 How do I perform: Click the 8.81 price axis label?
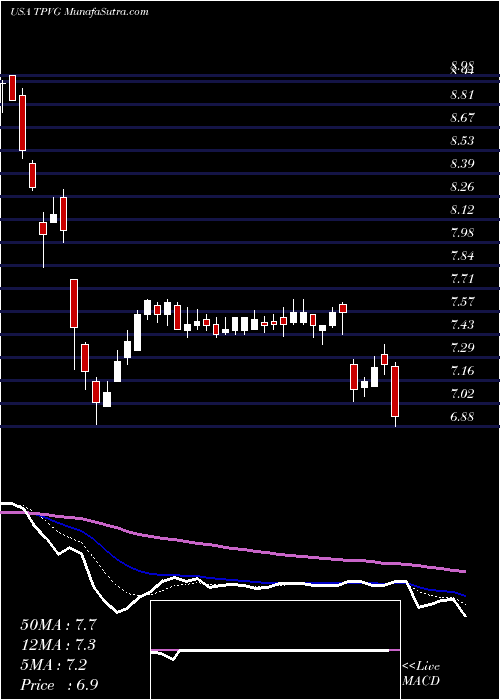point(462,95)
